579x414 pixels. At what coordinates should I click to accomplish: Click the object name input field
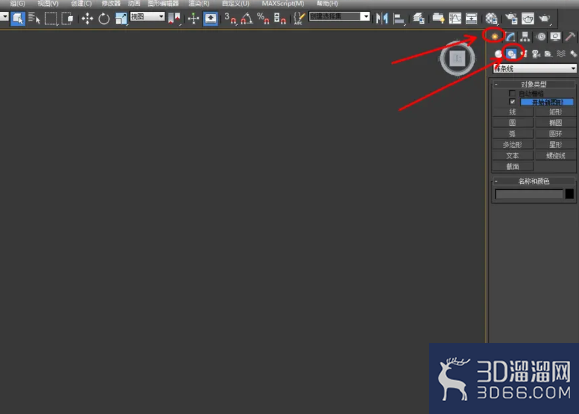[529, 194]
